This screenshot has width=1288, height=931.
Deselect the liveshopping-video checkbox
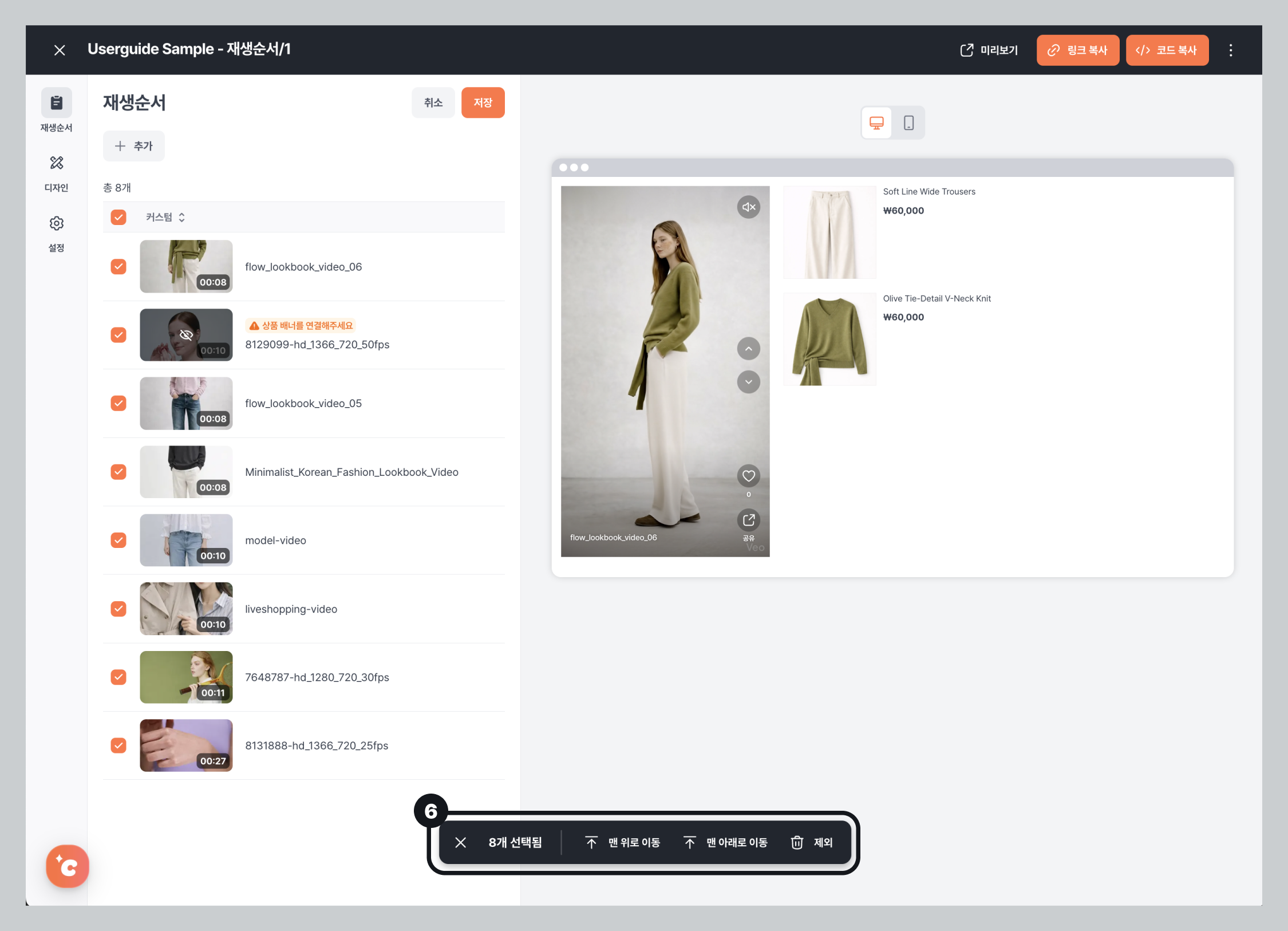point(118,609)
